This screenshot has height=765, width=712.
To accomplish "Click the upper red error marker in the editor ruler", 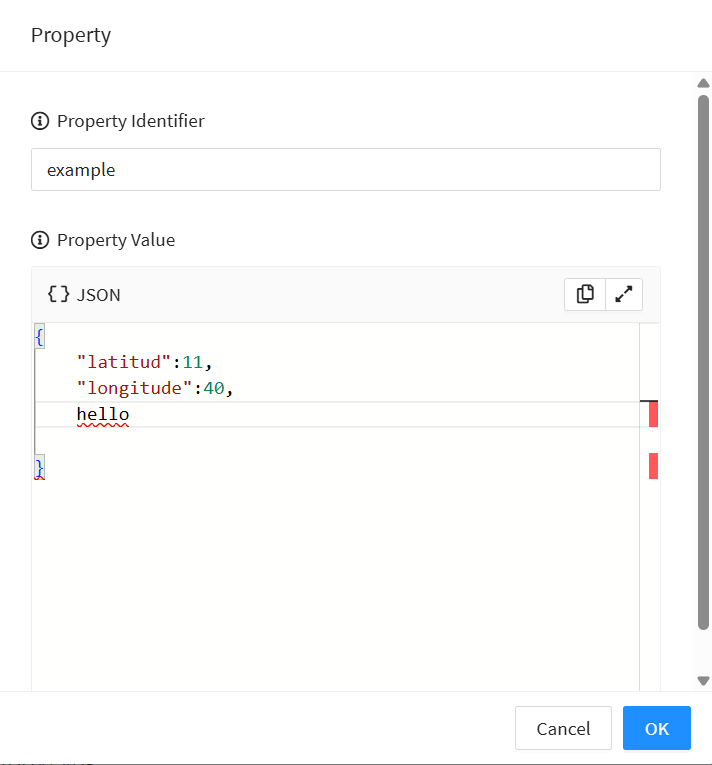I will point(653,414).
